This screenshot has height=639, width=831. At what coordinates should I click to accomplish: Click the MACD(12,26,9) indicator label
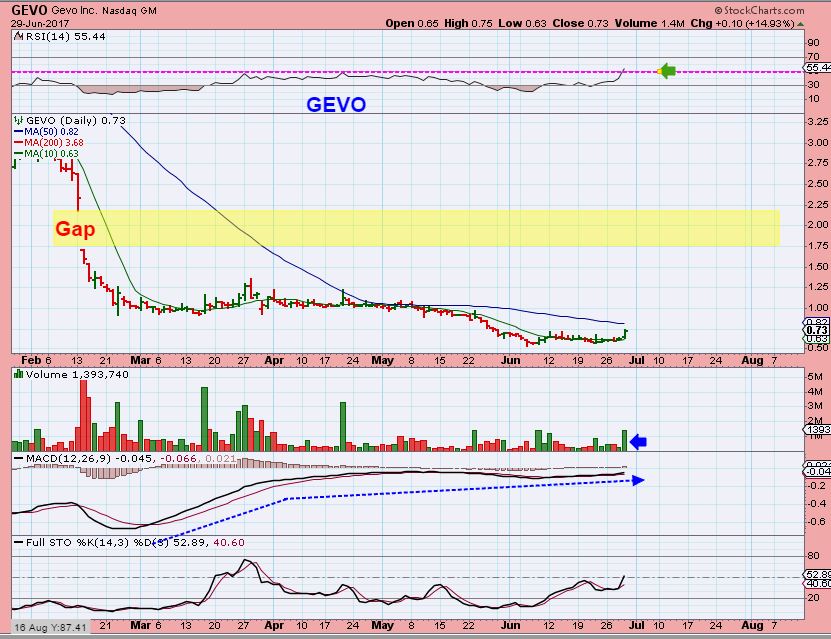pyautogui.click(x=68, y=458)
